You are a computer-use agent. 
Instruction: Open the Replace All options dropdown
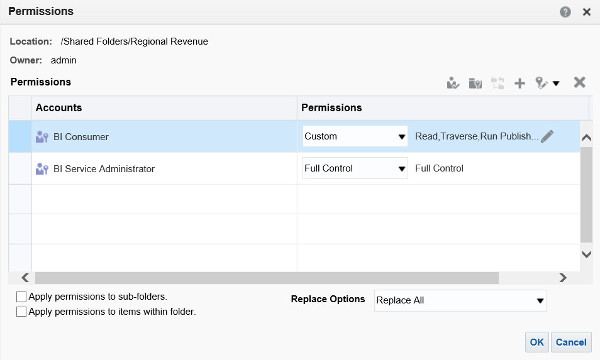click(460, 300)
